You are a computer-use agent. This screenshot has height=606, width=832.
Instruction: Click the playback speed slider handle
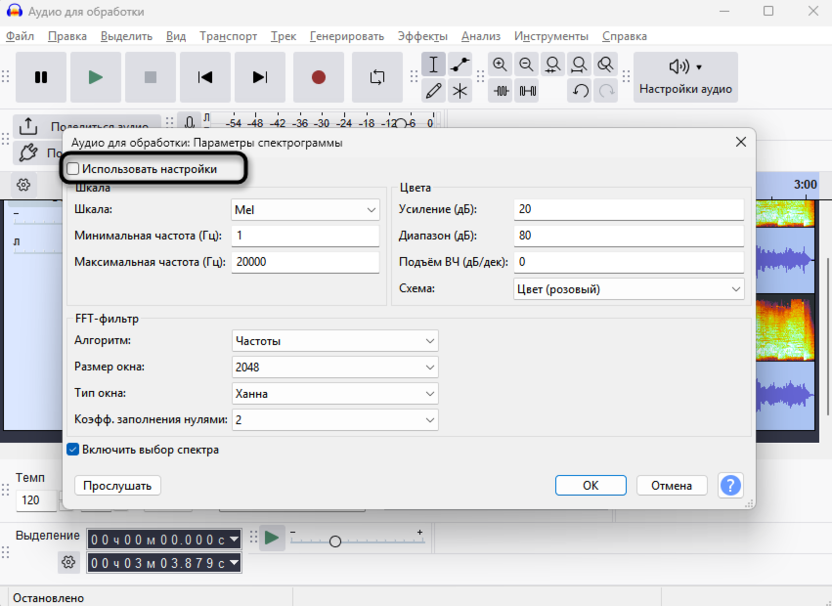335,541
